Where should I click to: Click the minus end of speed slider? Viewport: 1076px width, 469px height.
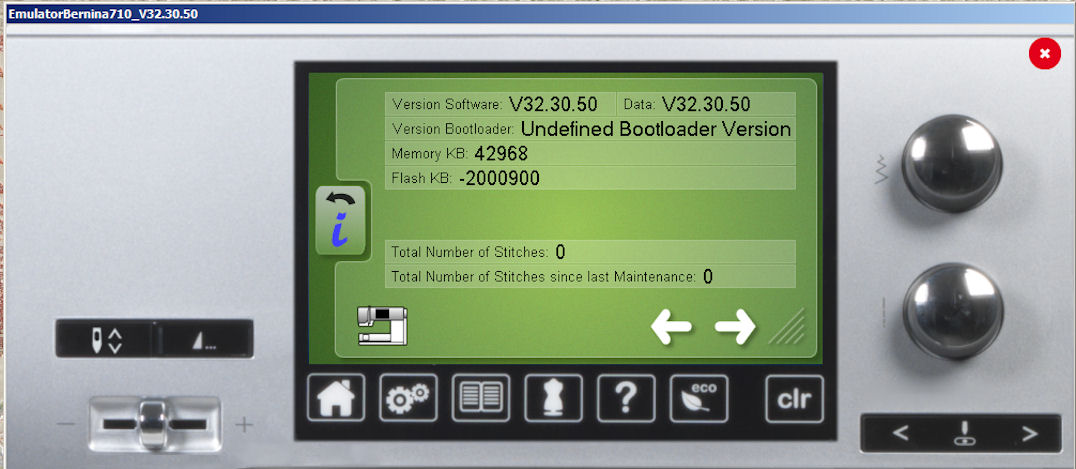(x=66, y=424)
